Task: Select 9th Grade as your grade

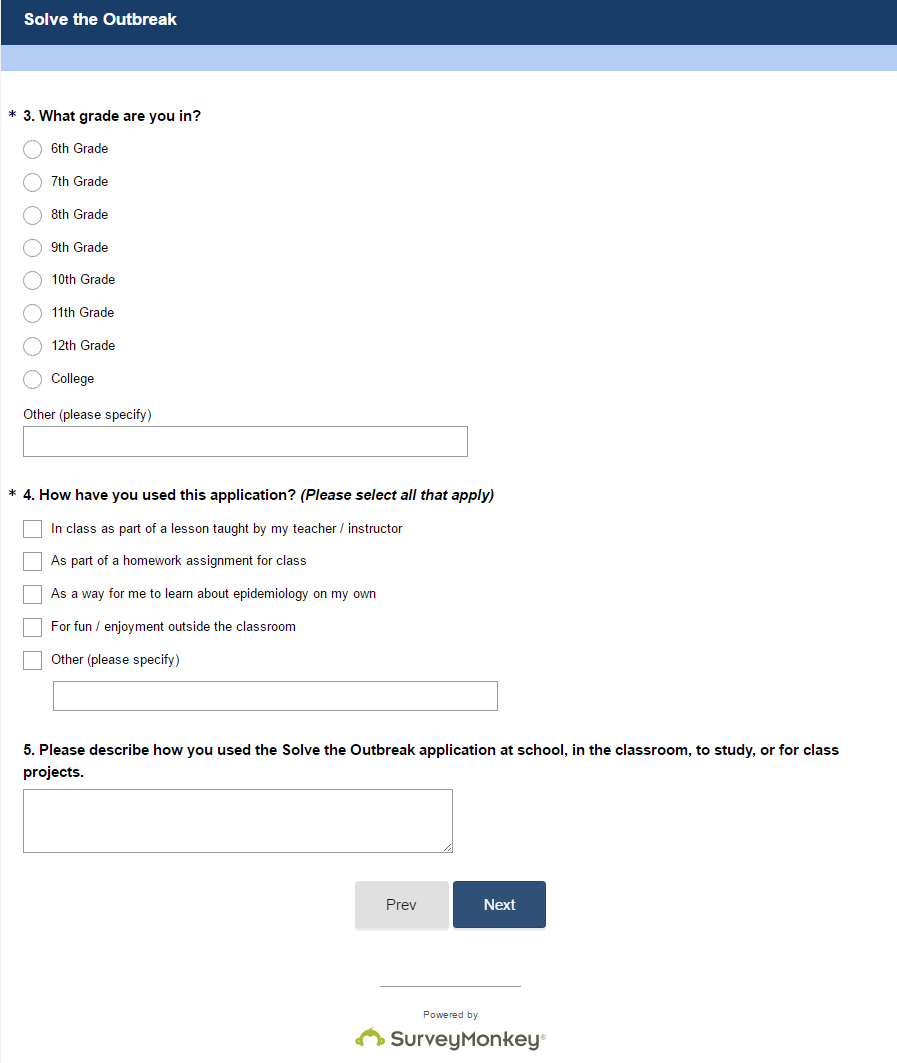Action: click(x=33, y=248)
